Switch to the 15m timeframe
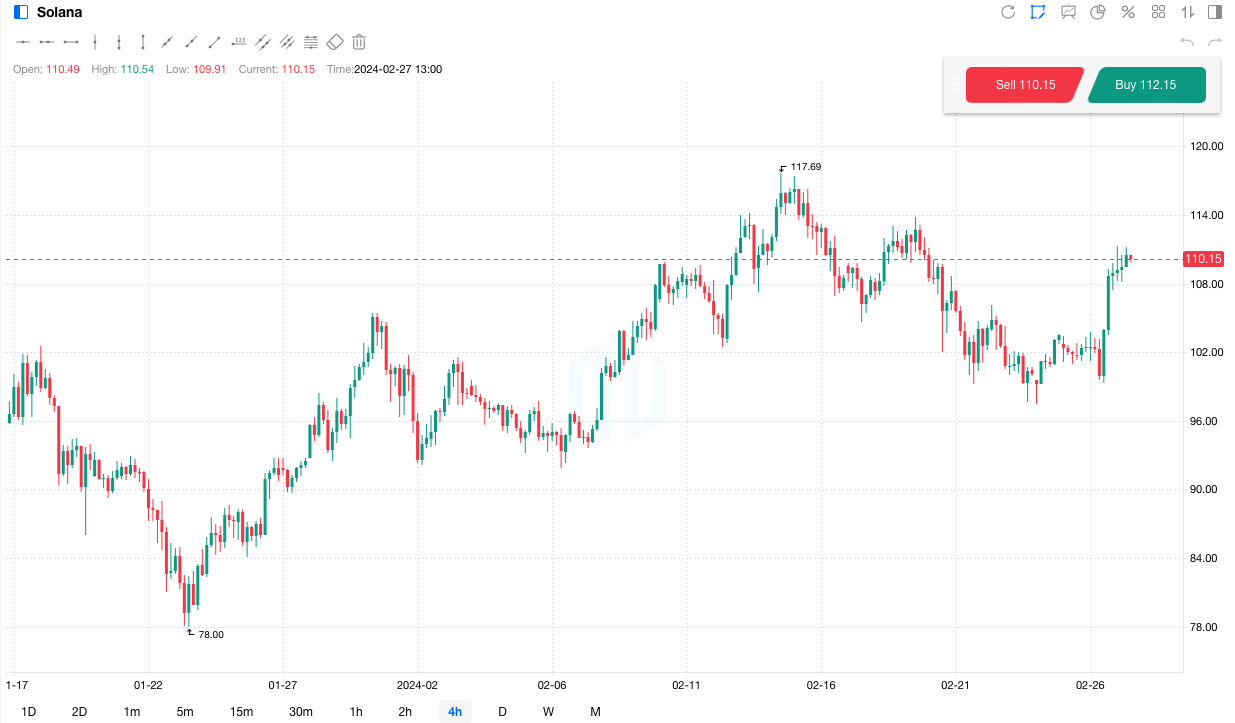Image resolution: width=1235 pixels, height=723 pixels. coord(241,712)
